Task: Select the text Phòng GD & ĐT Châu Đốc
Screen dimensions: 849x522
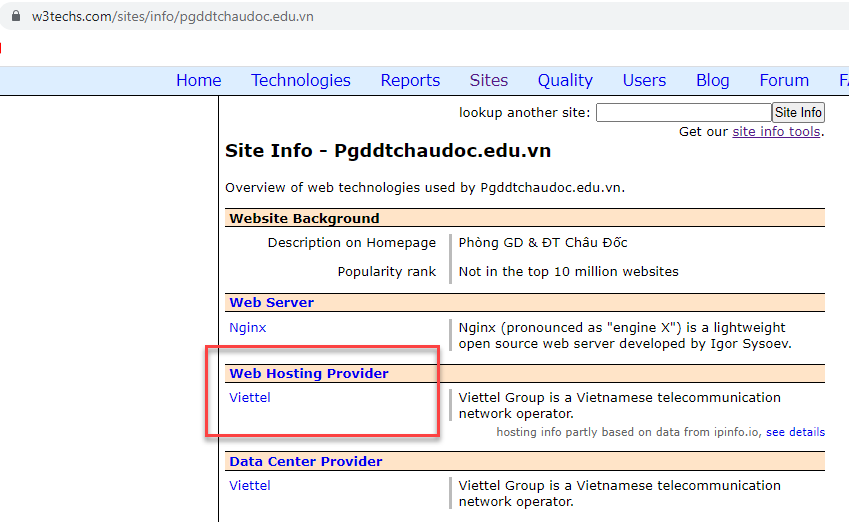Action: (x=543, y=243)
